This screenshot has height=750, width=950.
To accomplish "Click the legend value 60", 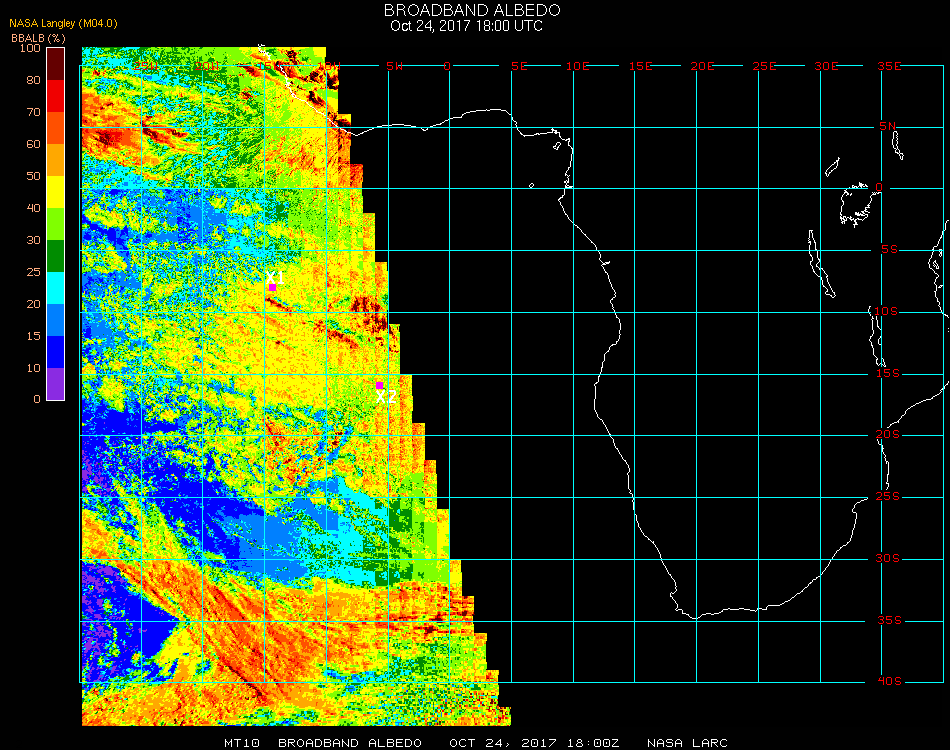I will click(33, 144).
